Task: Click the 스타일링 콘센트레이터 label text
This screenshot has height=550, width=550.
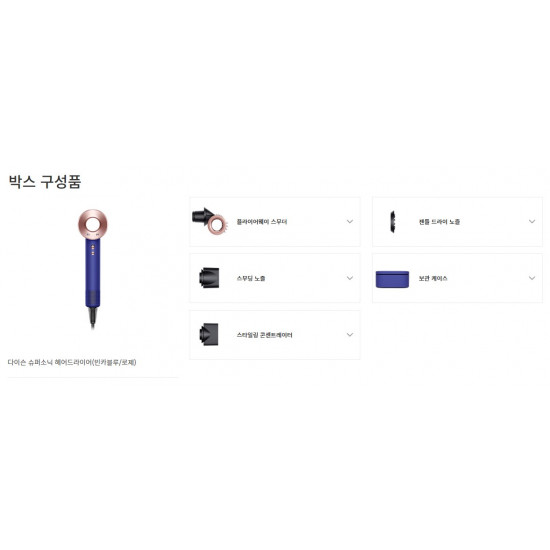Action: [264, 335]
